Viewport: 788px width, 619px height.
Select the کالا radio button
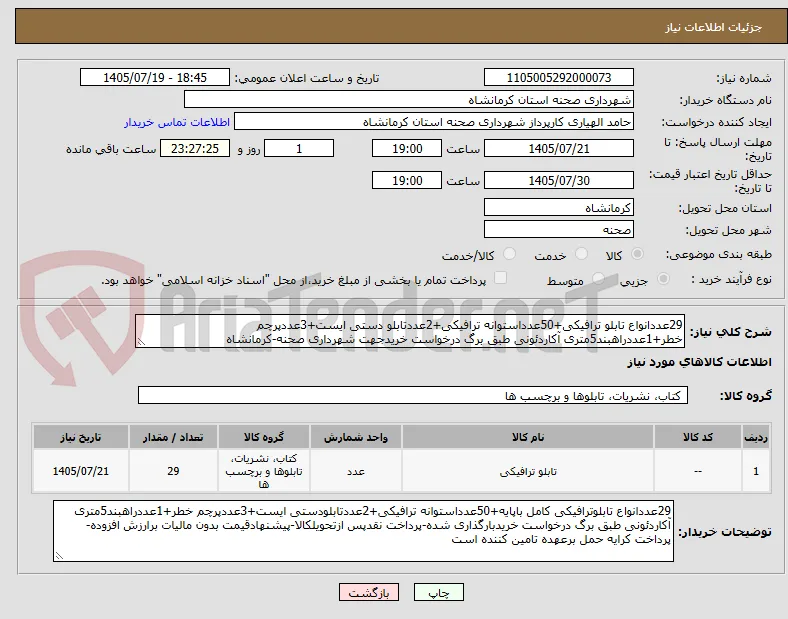(637, 254)
